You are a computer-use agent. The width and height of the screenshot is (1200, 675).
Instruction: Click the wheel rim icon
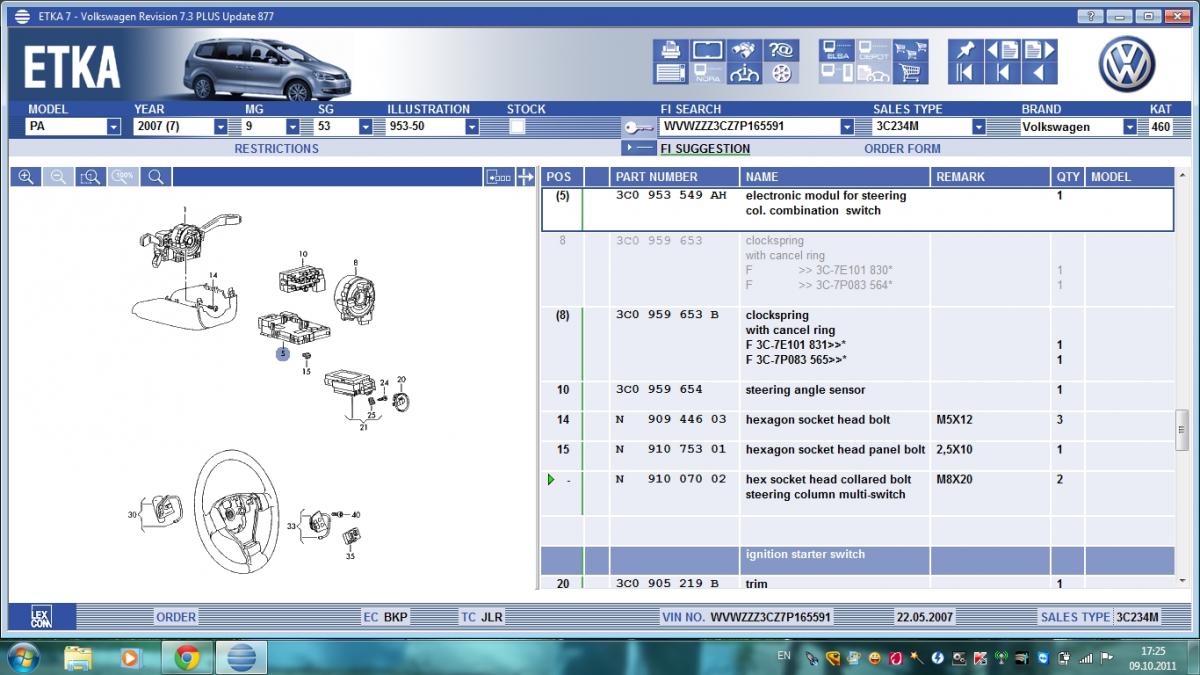pyautogui.click(x=780, y=73)
